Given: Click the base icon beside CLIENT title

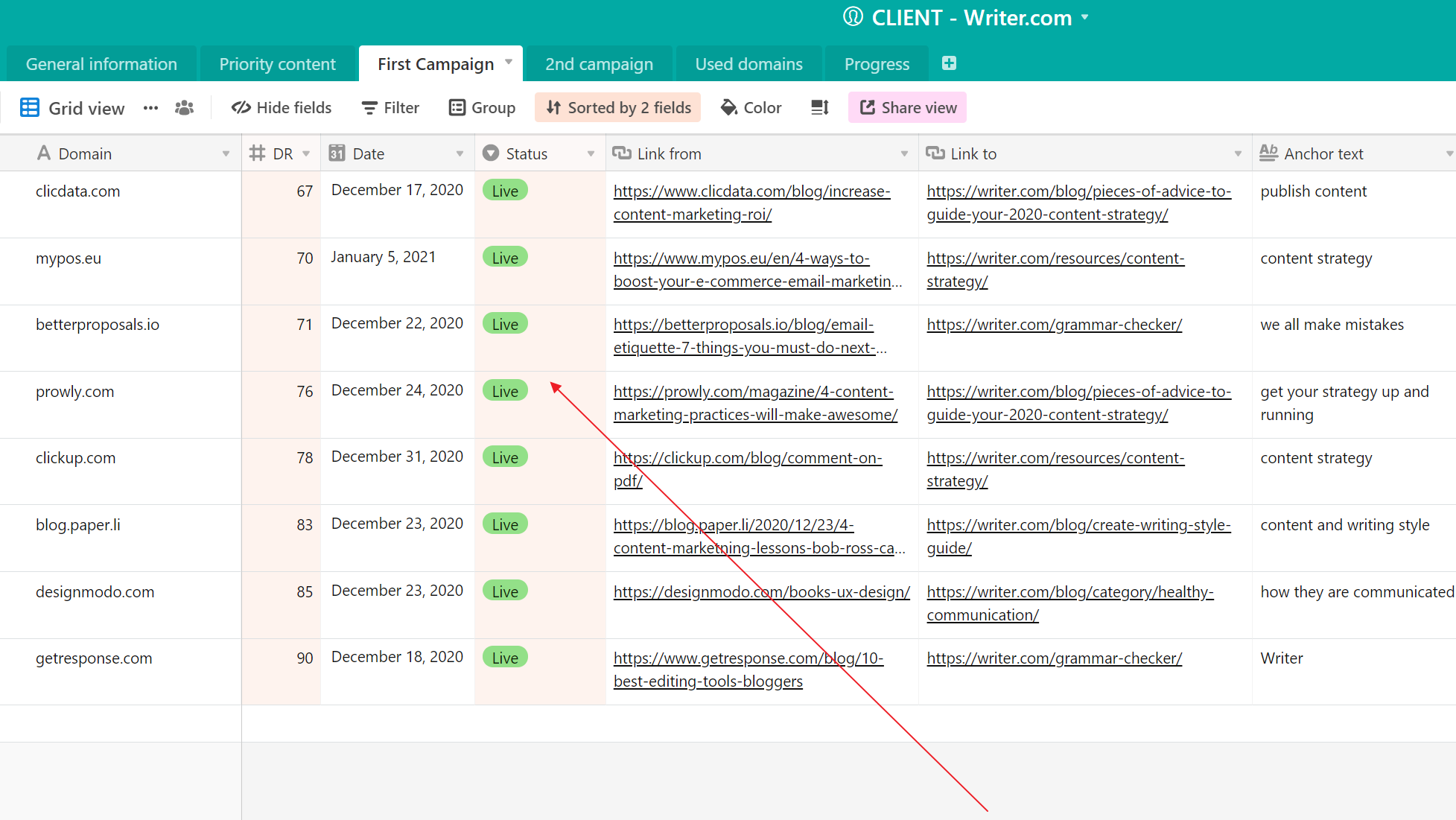Looking at the screenshot, I should [x=853, y=16].
